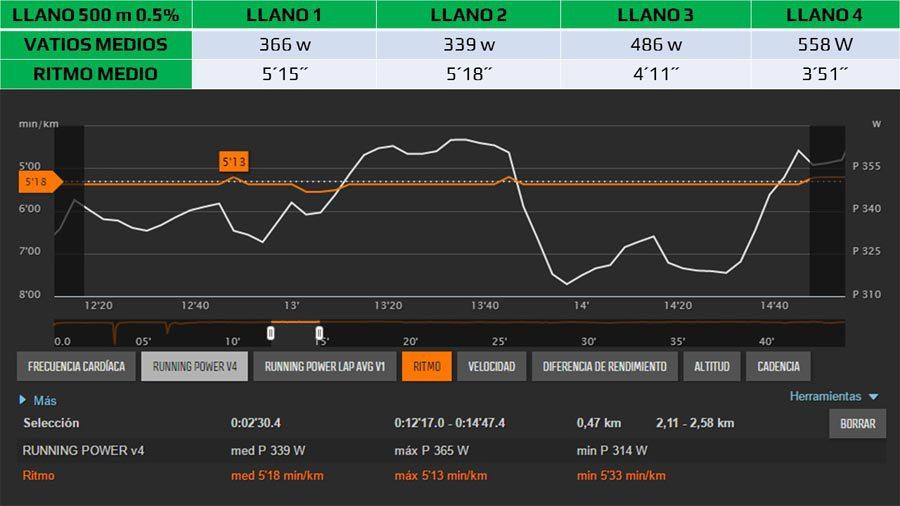Viewport: 900px width, 506px height.
Task: Click the left handle of timeline range selector
Action: (x=271, y=332)
